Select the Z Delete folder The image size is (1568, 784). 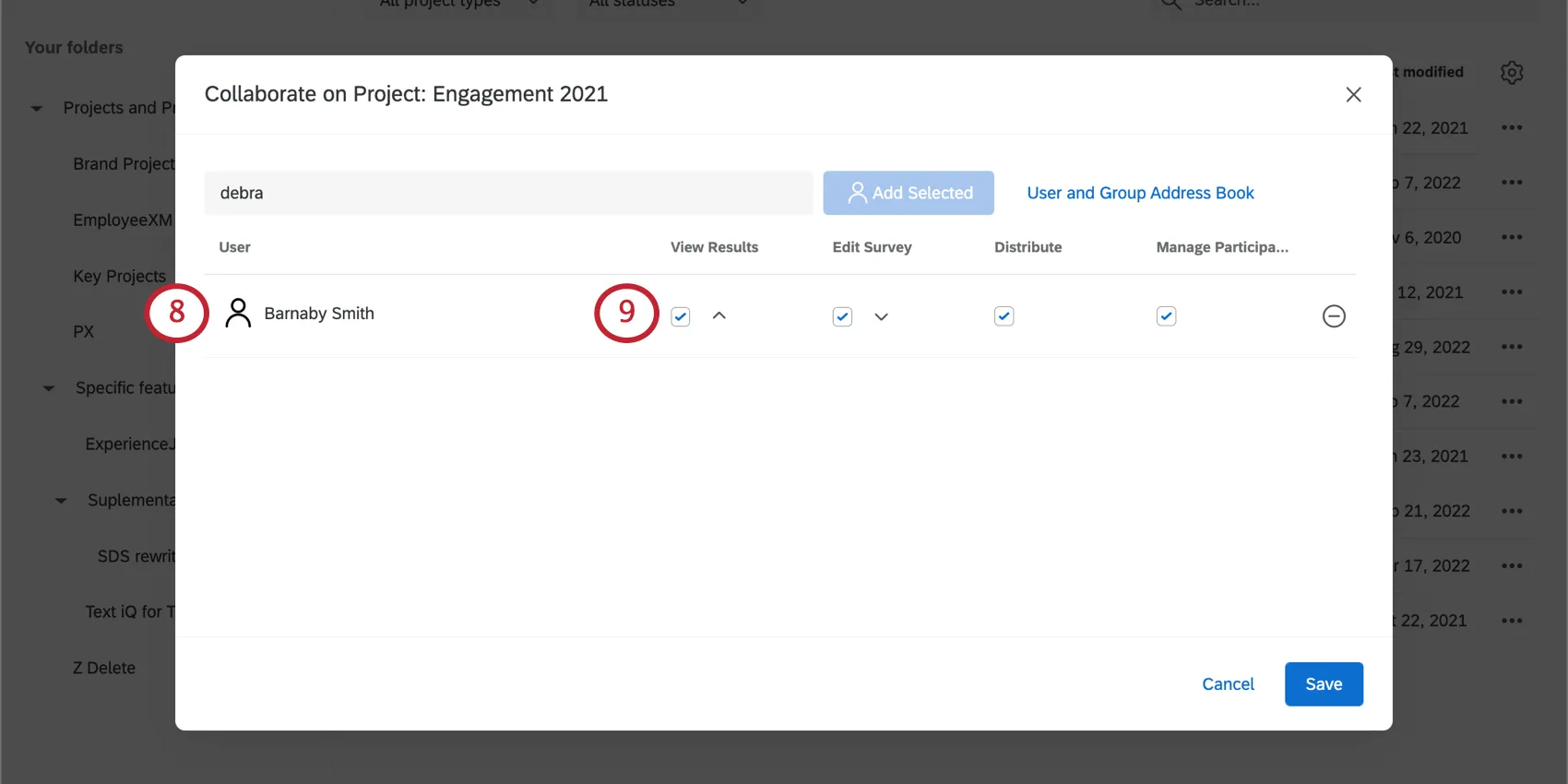pos(104,668)
